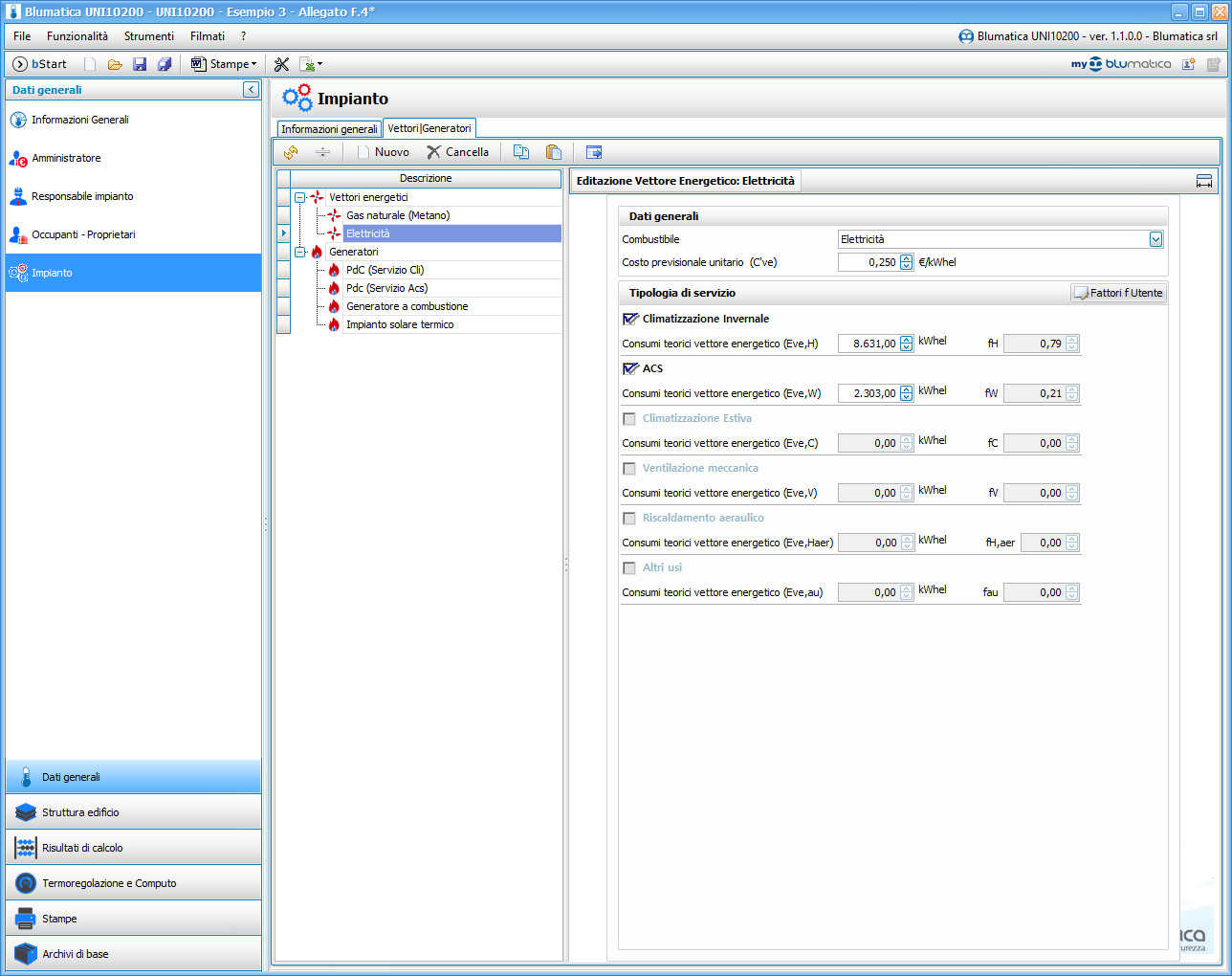The height and width of the screenshot is (976, 1232).
Task: Click the bStart button
Action: point(40,64)
